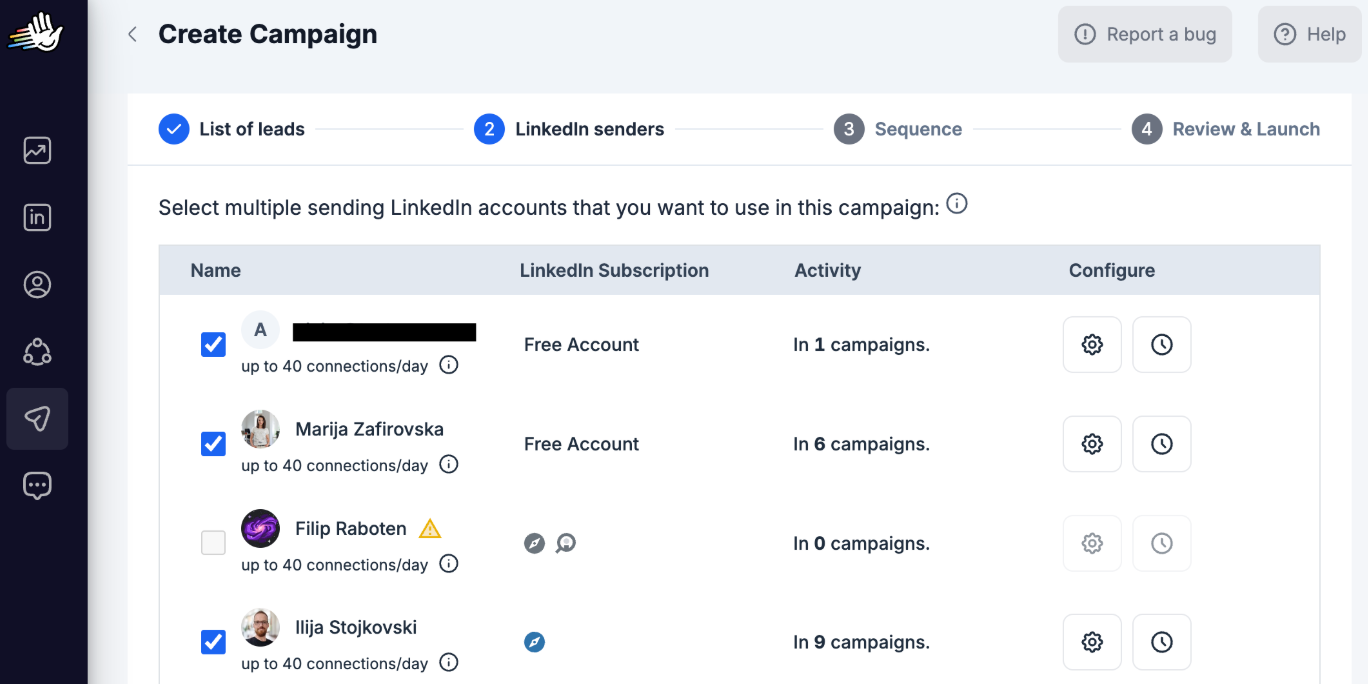Image resolution: width=1368 pixels, height=684 pixels.
Task: Open the LinkedIn accounts sidebar icon
Action: click(37, 218)
